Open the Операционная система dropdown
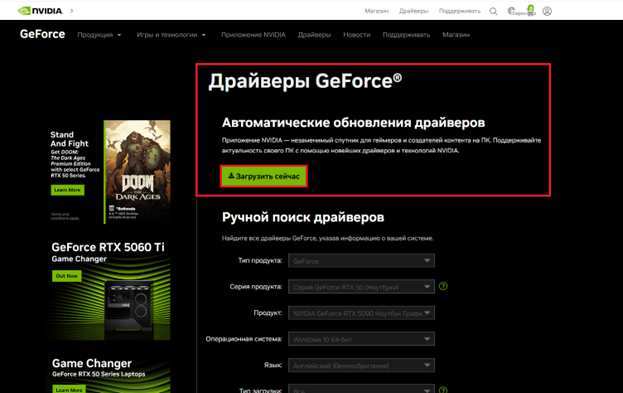This screenshot has height=393, width=623. pyautogui.click(x=361, y=339)
